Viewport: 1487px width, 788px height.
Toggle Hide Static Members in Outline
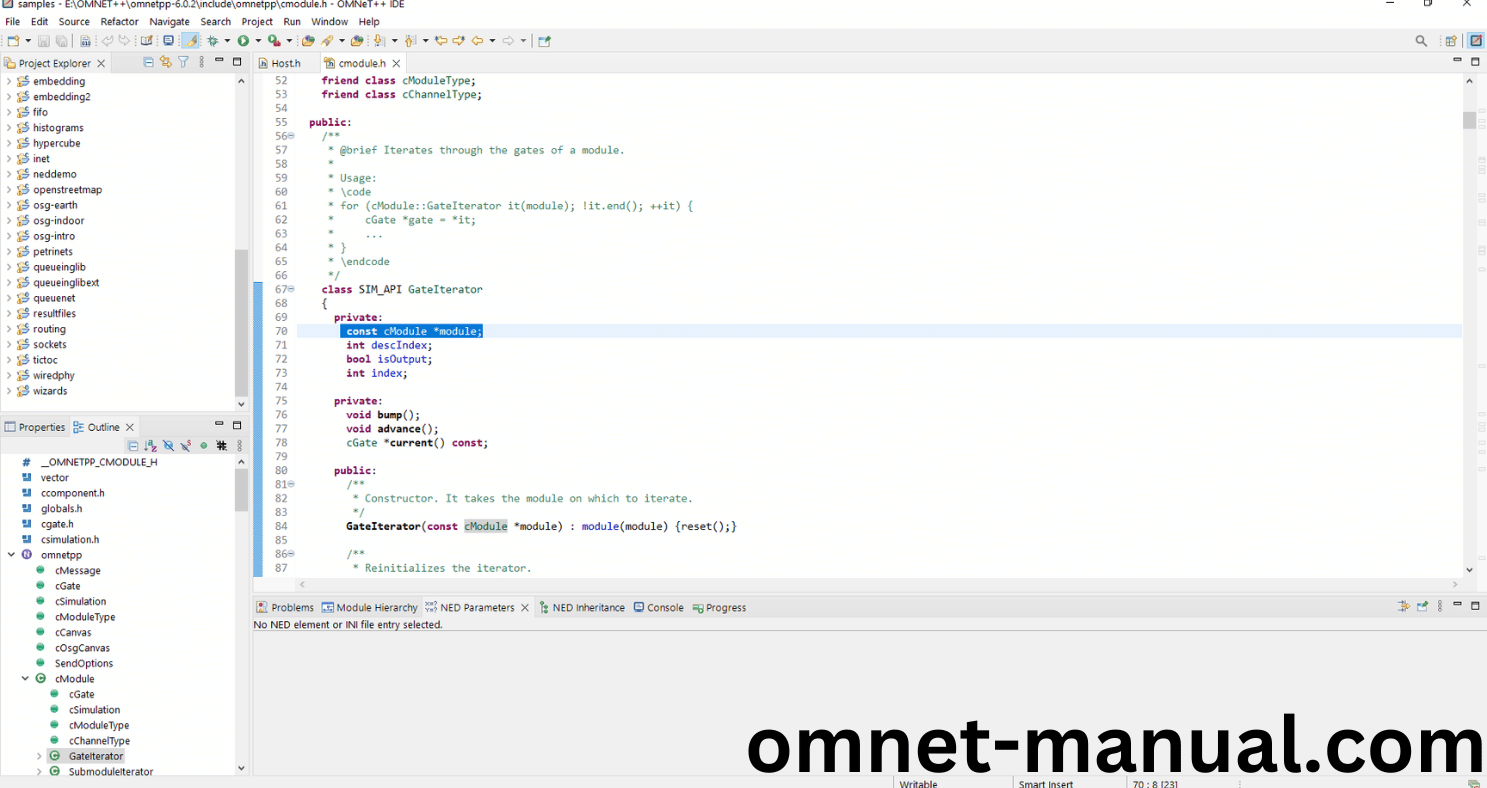pyautogui.click(x=186, y=446)
